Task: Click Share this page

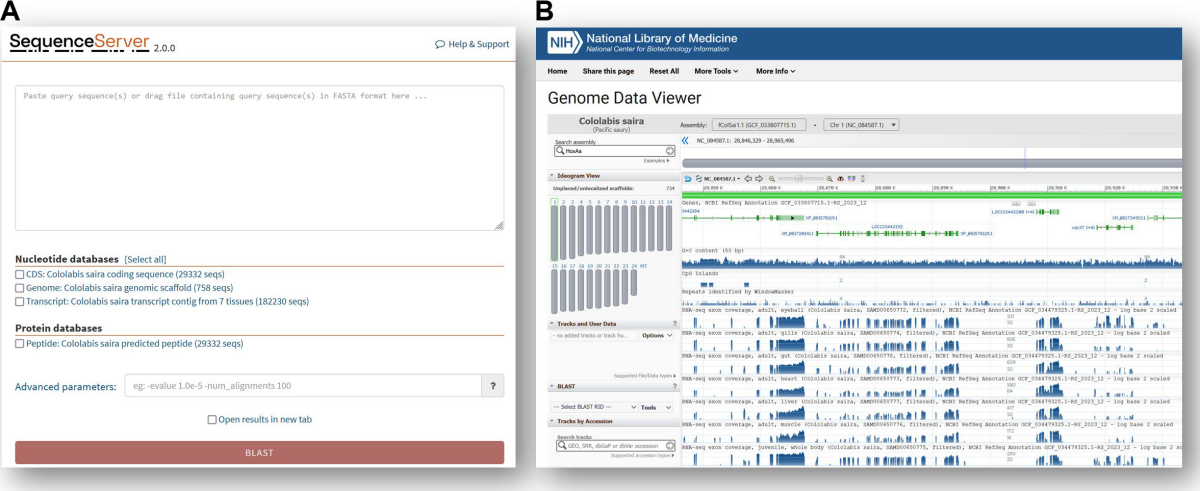Action: (607, 71)
